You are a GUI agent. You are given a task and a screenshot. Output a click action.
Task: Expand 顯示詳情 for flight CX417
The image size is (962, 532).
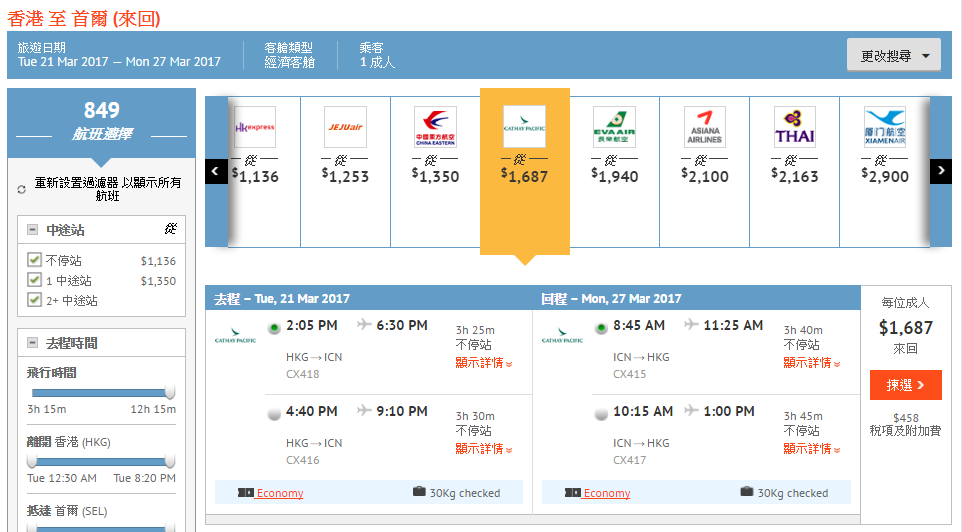812,449
